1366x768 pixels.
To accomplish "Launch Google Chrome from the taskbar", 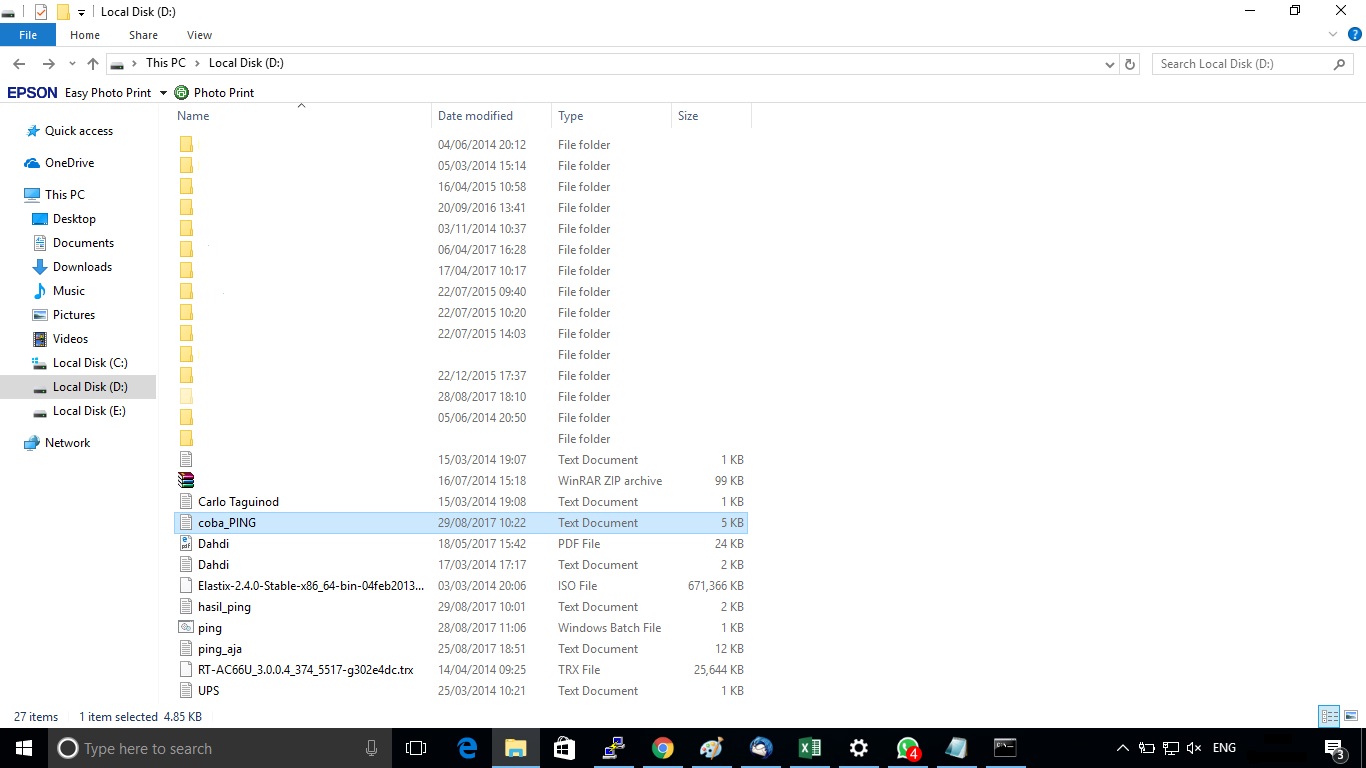I will [662, 748].
